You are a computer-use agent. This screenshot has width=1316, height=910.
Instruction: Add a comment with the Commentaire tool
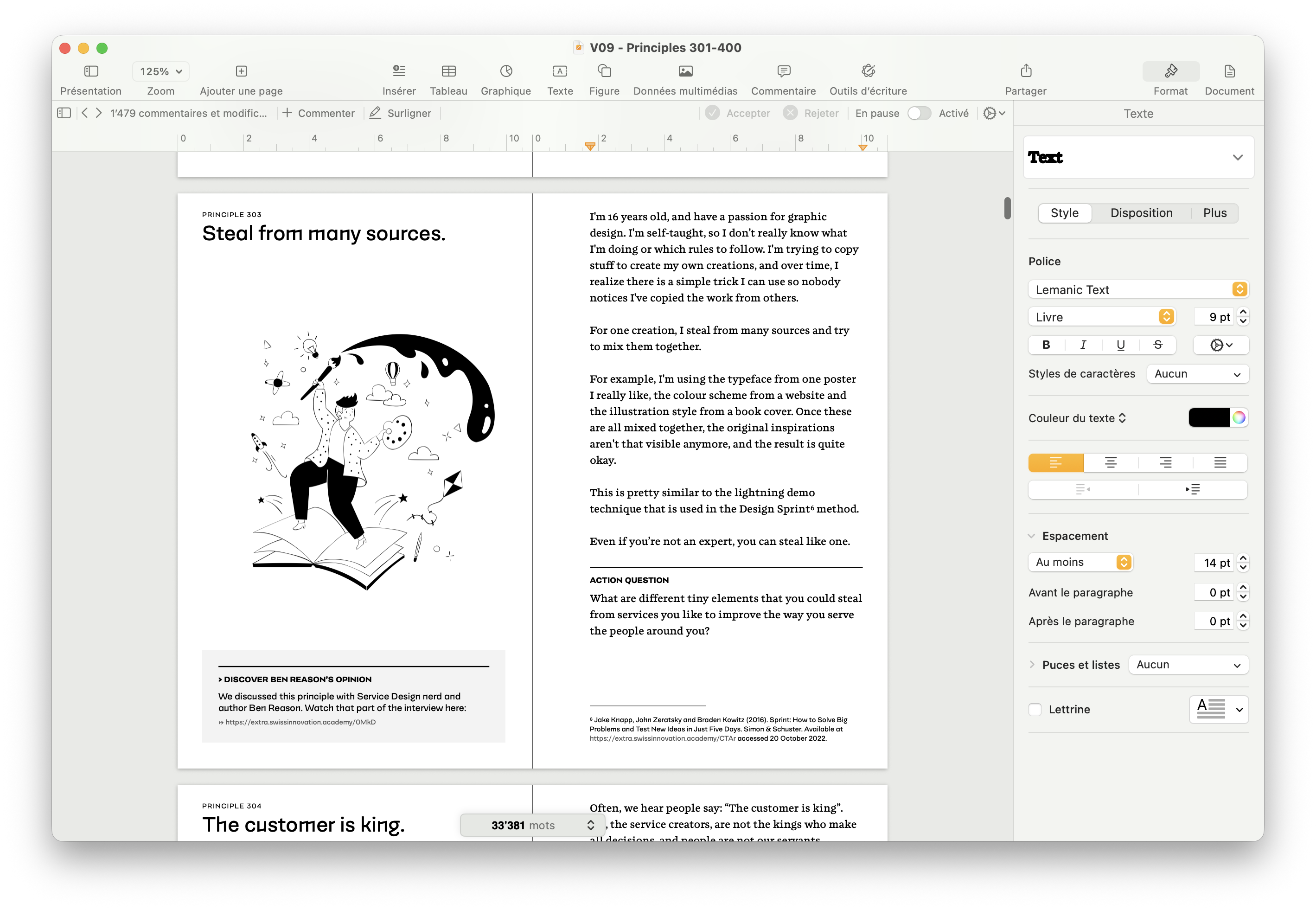click(783, 78)
